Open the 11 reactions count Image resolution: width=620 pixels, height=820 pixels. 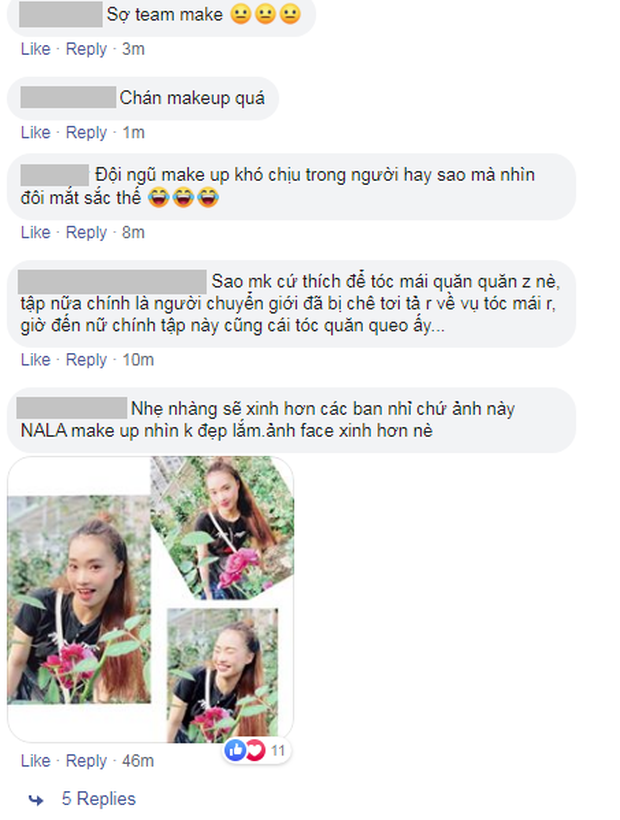click(x=278, y=751)
